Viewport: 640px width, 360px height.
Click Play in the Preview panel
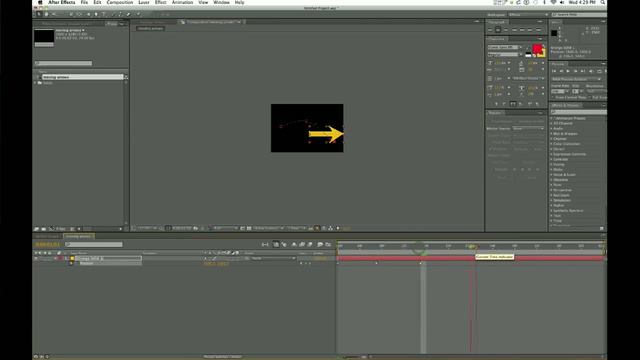pyautogui.click(x=568, y=71)
